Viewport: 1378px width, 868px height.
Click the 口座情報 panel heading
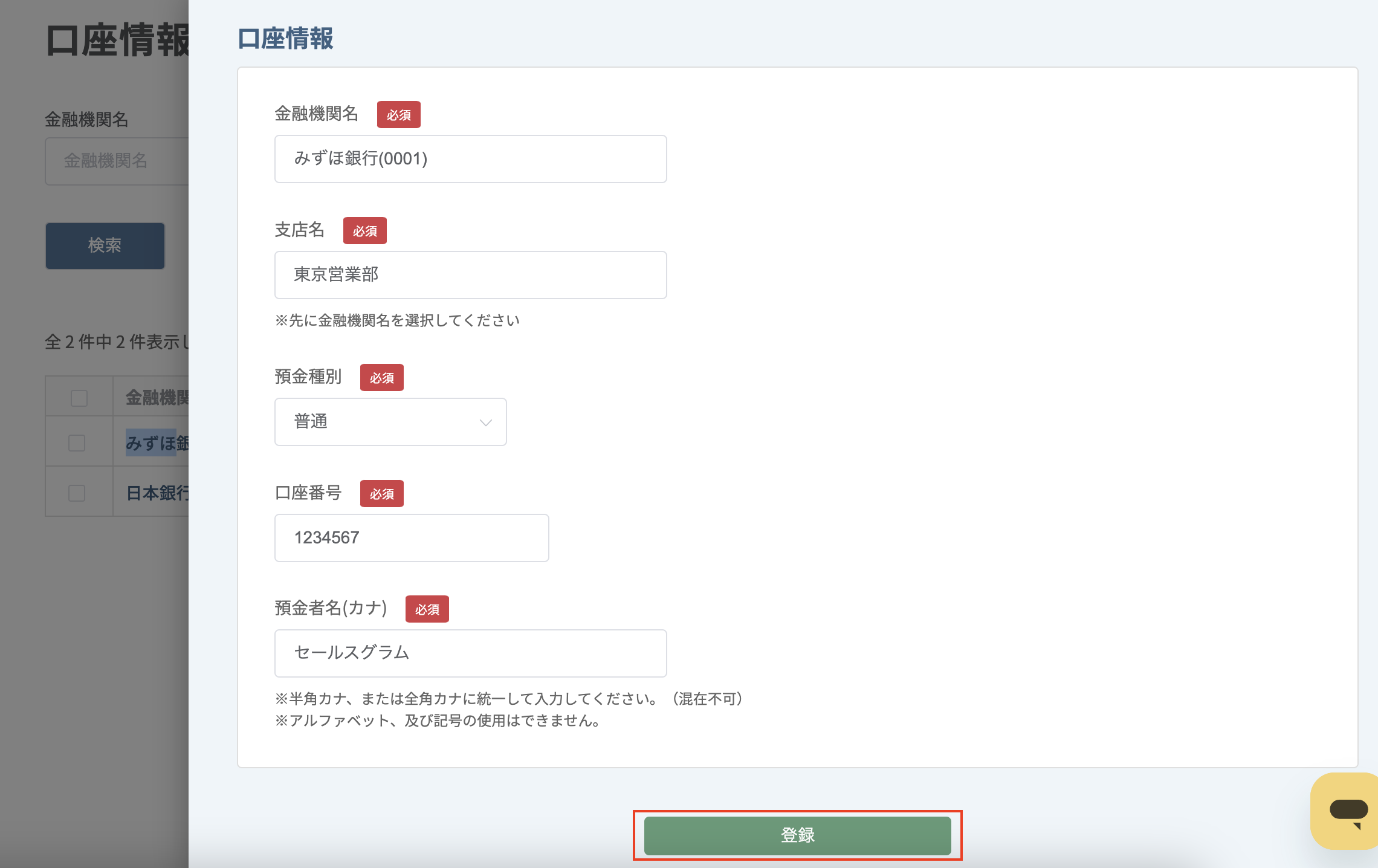(285, 39)
